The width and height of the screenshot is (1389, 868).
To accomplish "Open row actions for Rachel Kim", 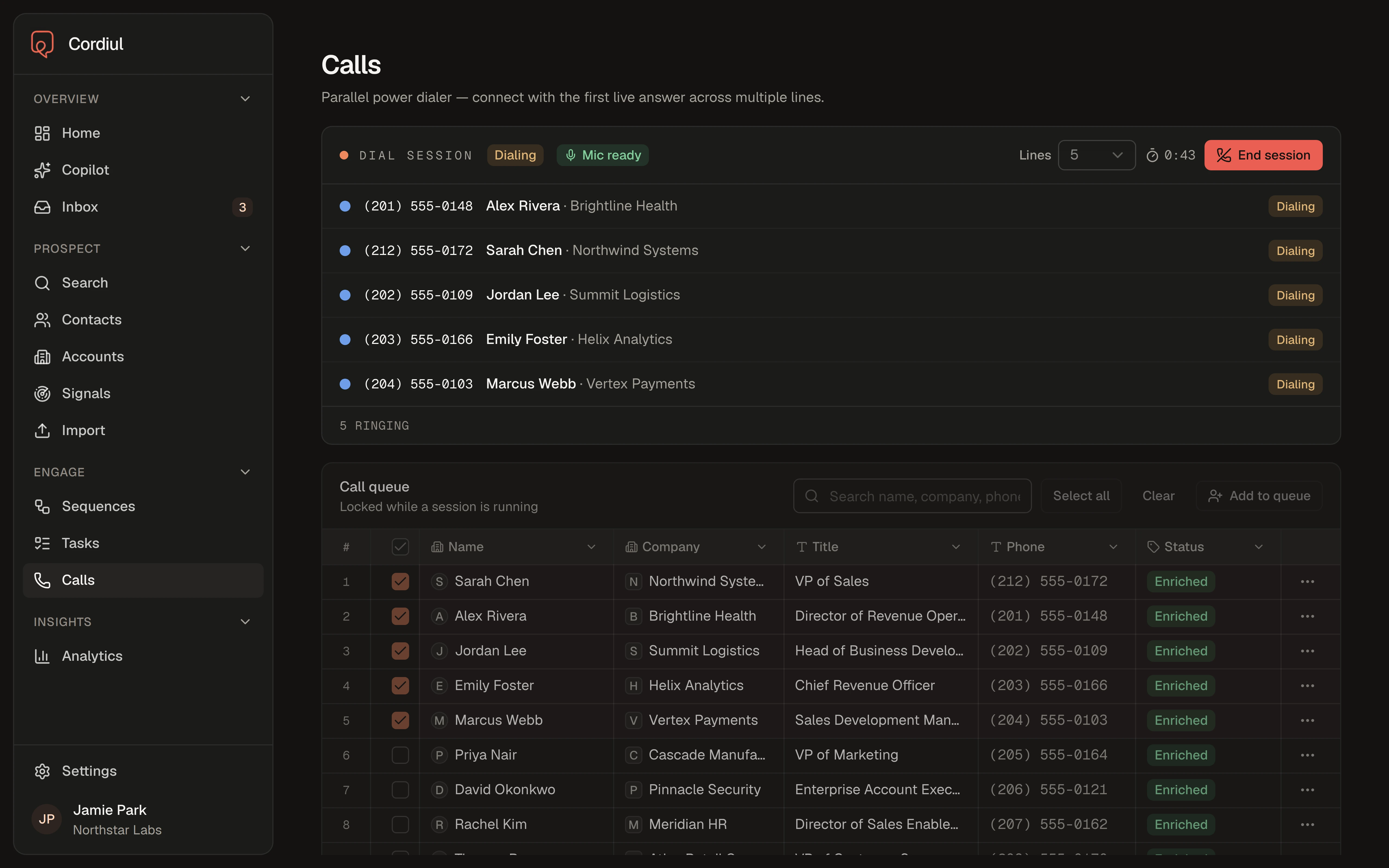I will (1308, 825).
